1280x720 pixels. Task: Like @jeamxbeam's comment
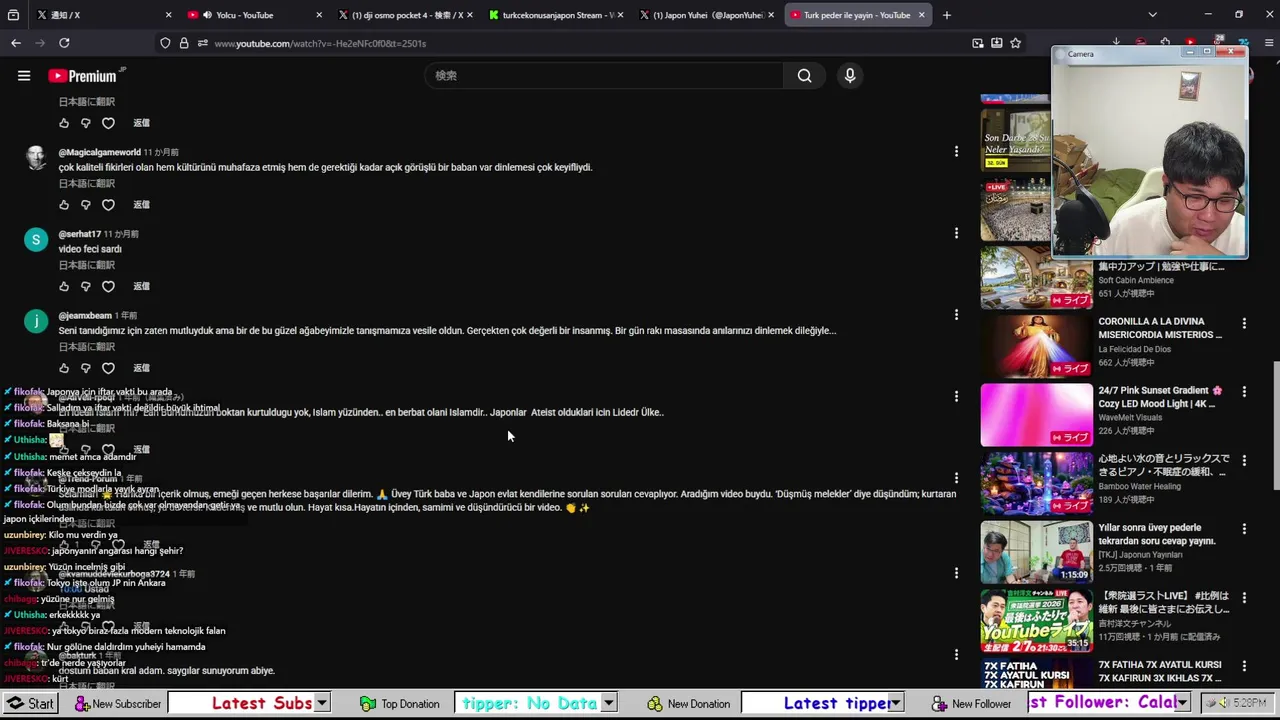click(x=64, y=368)
